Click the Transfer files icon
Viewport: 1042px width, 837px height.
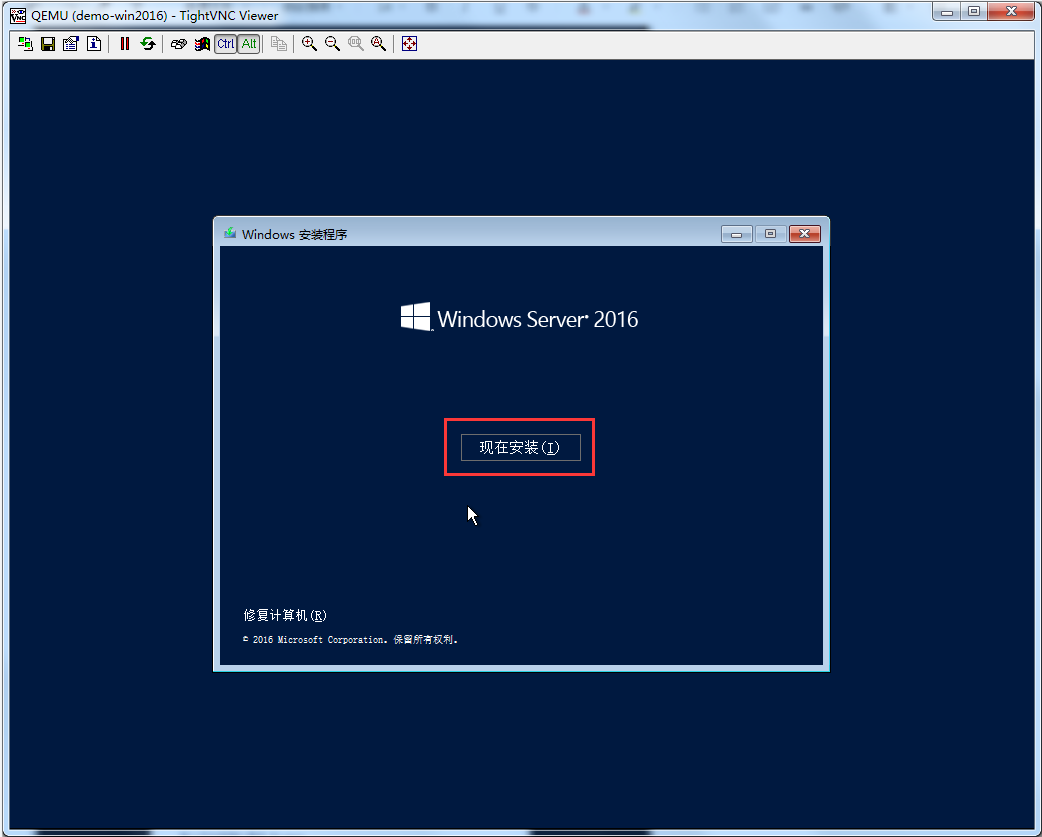pyautogui.click(x=279, y=44)
